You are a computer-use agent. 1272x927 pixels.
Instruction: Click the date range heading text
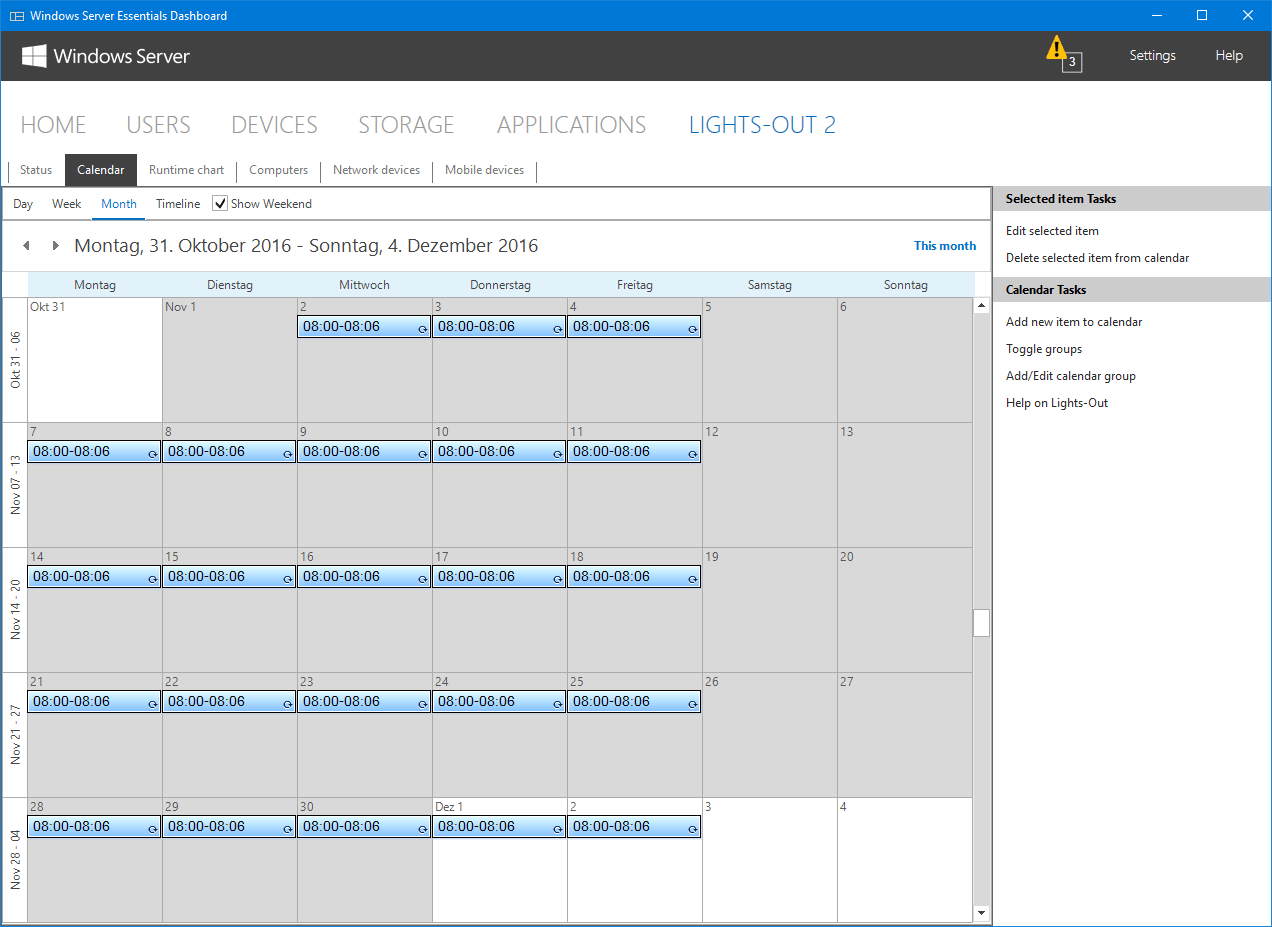click(306, 246)
